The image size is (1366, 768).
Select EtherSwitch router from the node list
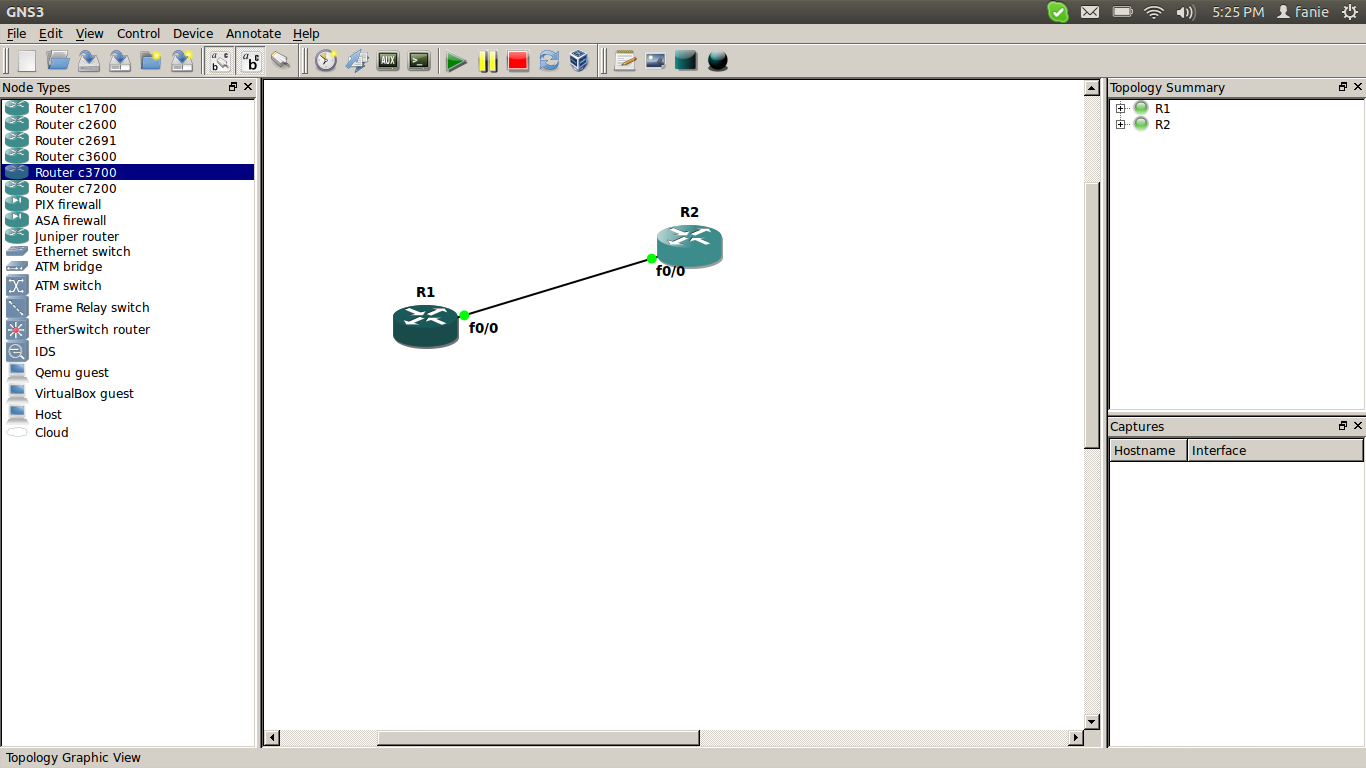92,329
